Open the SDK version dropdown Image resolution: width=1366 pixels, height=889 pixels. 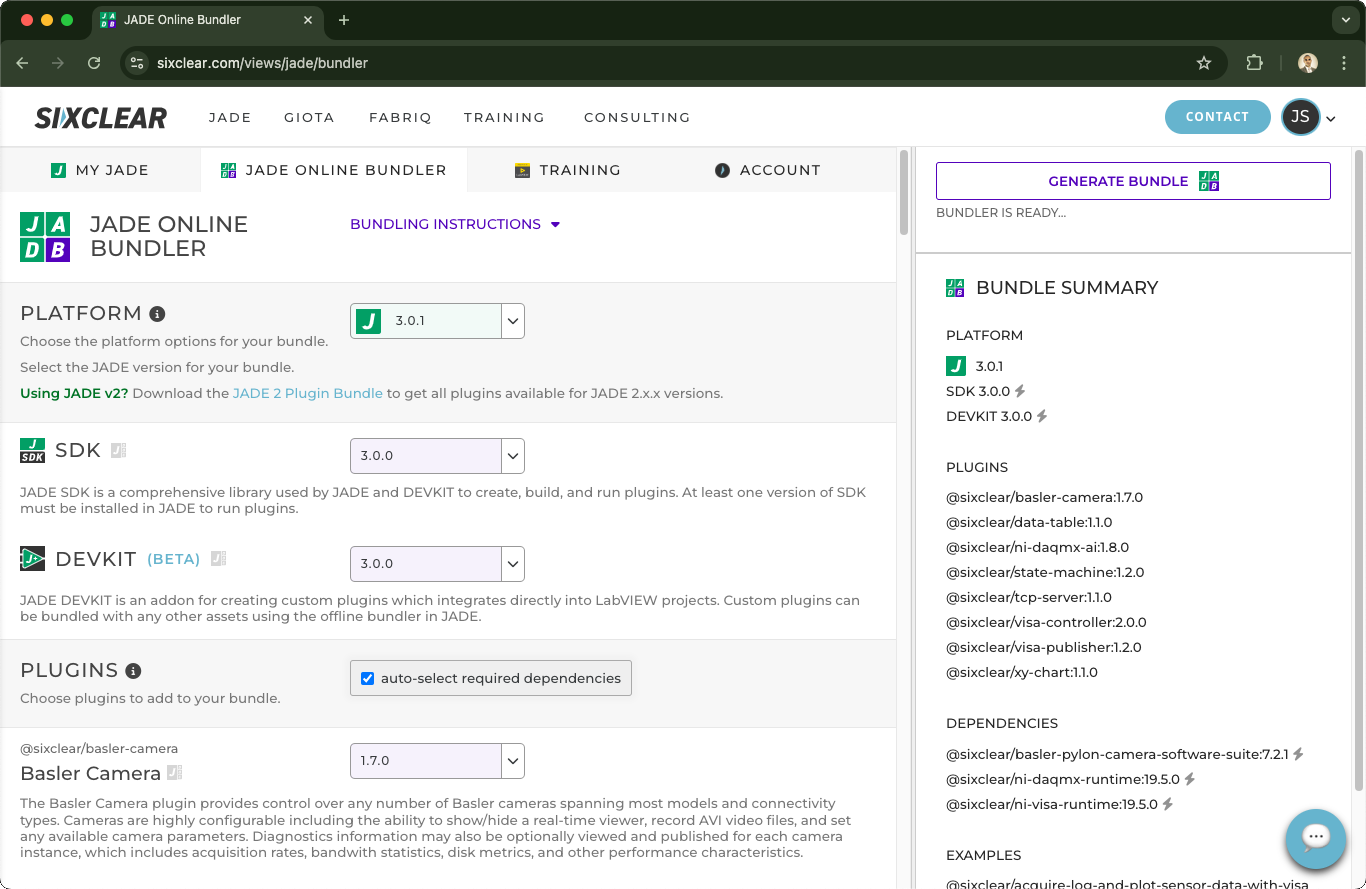pyautogui.click(x=437, y=455)
